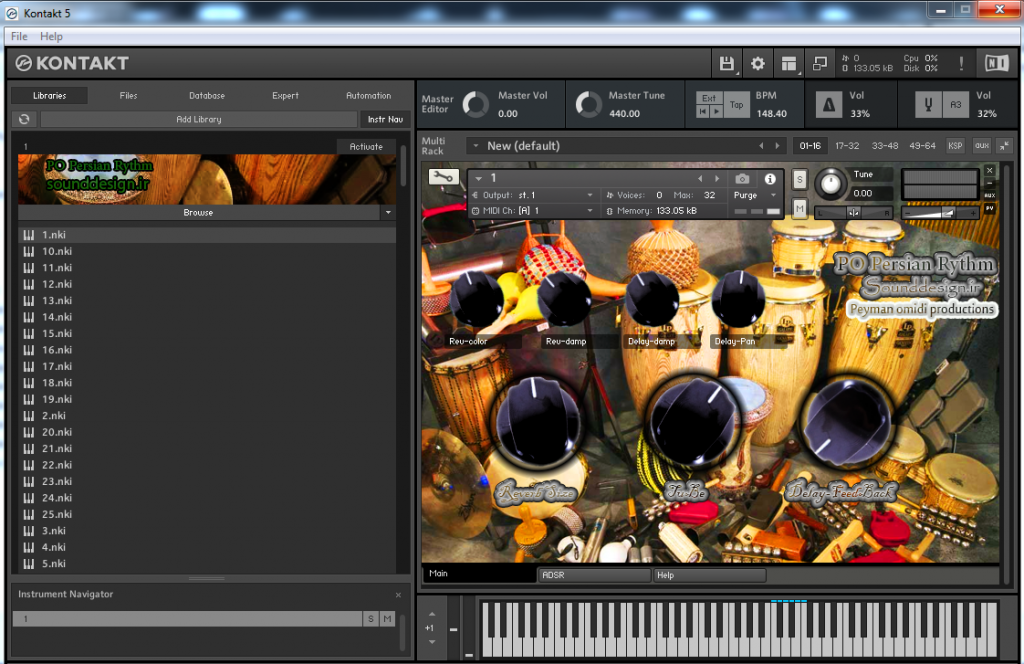Open the Help menu
This screenshot has width=1024, height=664.
click(x=51, y=37)
